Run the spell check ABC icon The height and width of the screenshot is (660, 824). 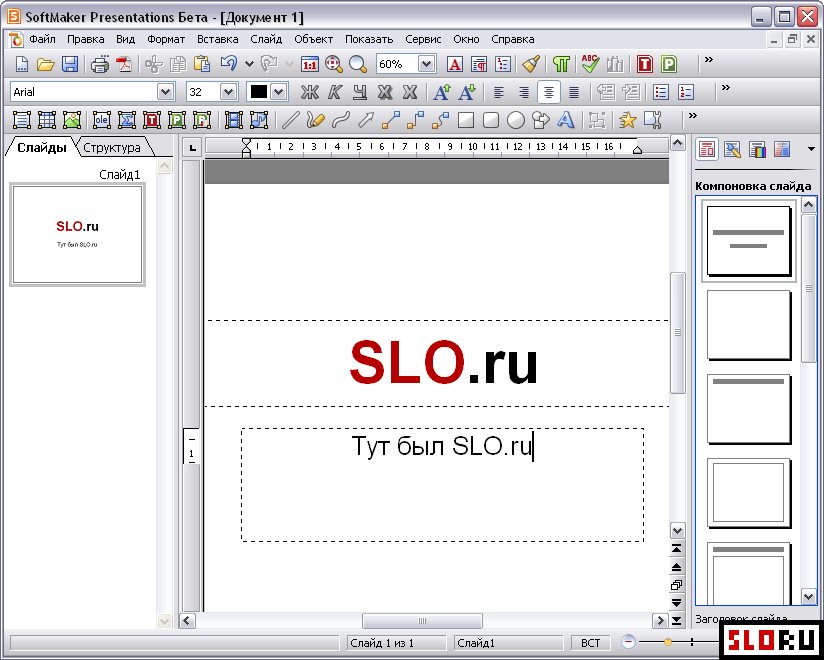(x=590, y=64)
